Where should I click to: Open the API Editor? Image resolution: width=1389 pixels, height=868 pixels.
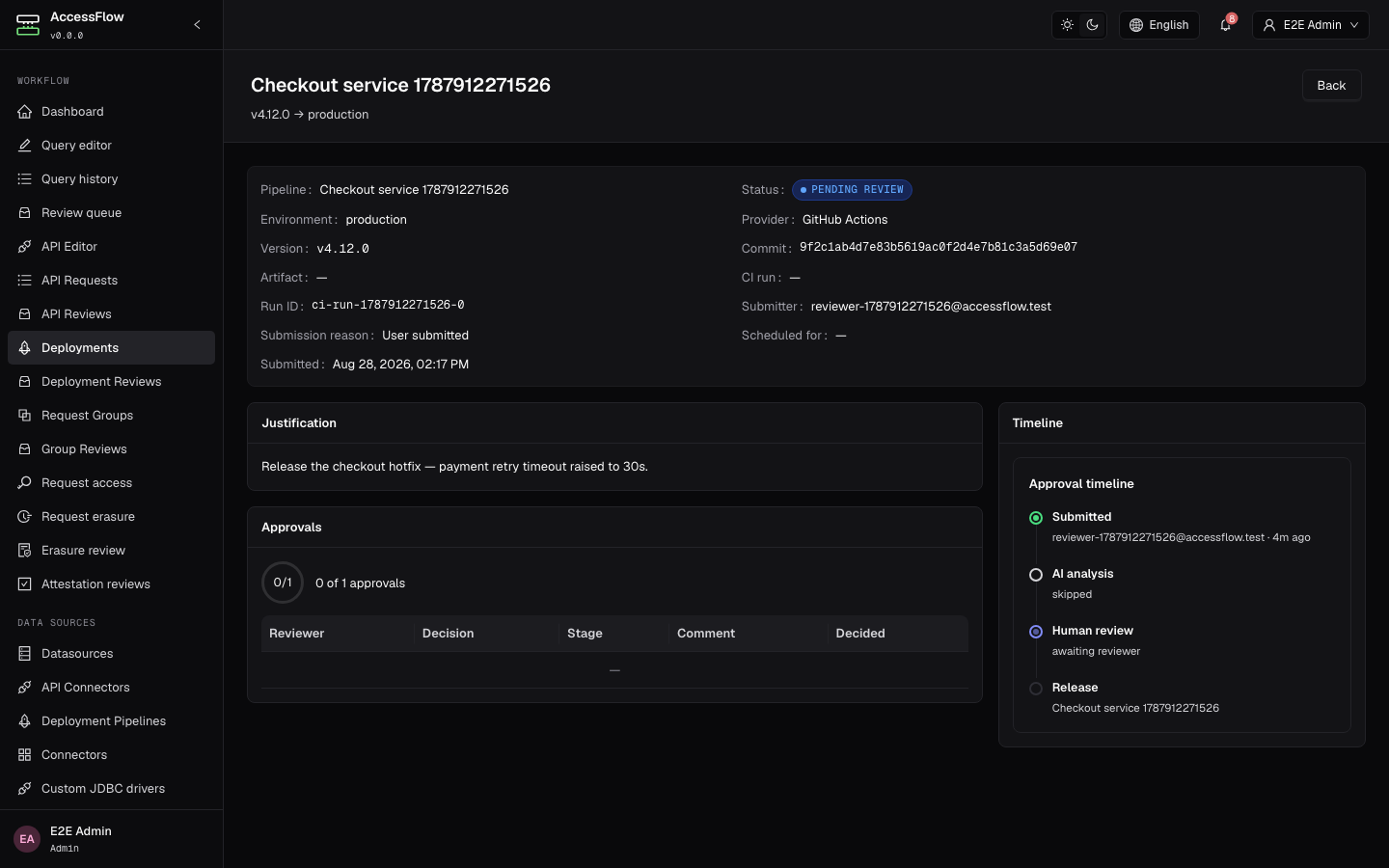tap(111, 247)
